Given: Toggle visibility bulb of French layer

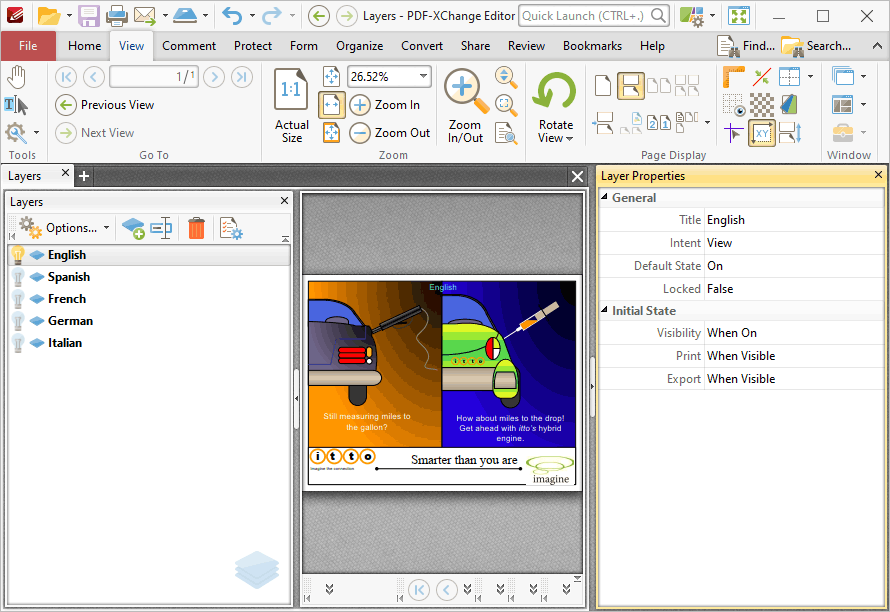Looking at the screenshot, I should pyautogui.click(x=18, y=299).
